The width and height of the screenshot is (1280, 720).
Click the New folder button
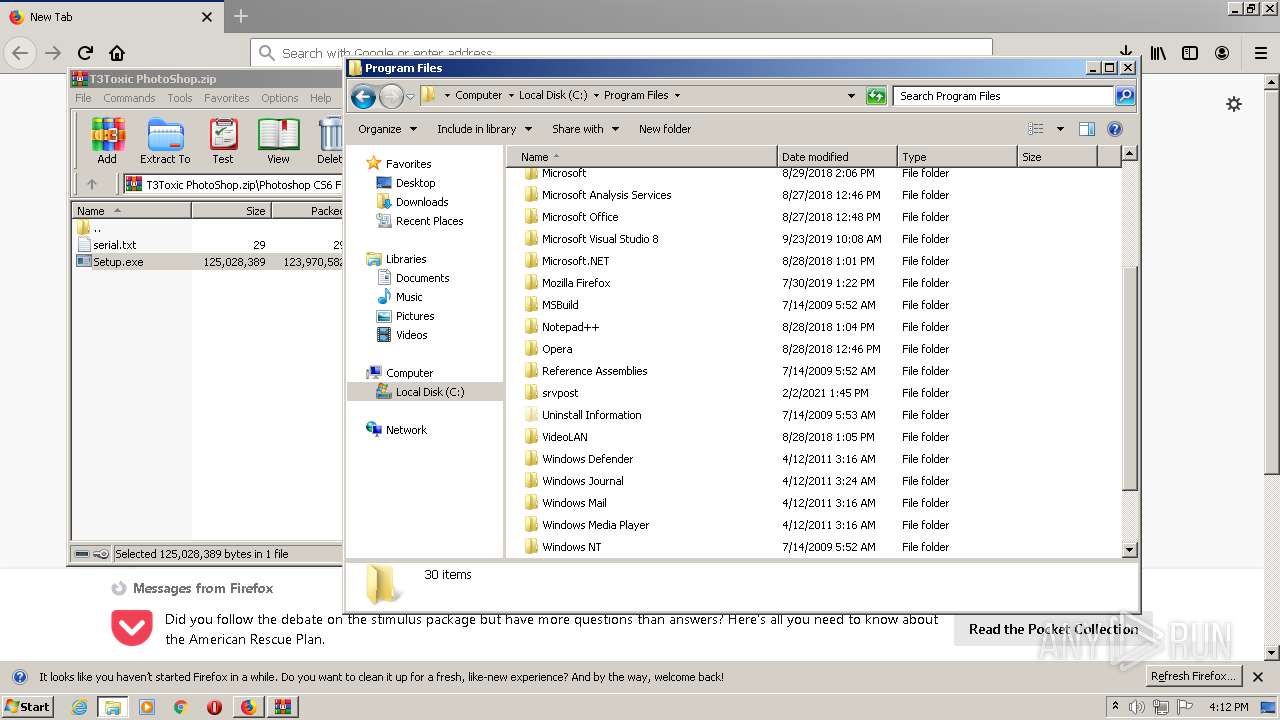point(665,129)
